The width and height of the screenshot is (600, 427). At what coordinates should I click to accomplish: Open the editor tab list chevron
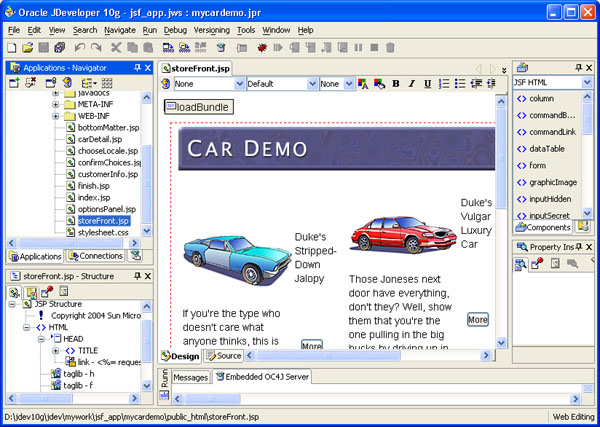tap(504, 70)
